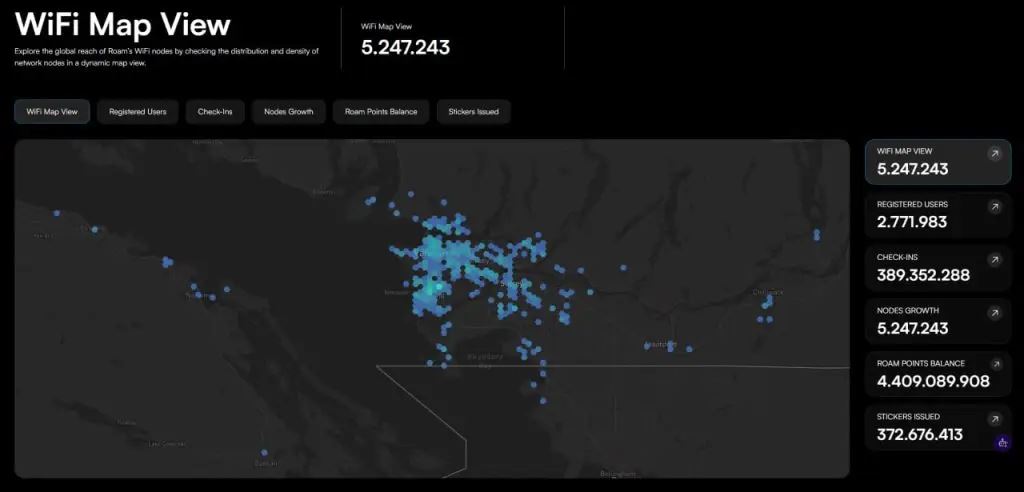Image resolution: width=1024 pixels, height=492 pixels.
Task: Switch to the Stickers Issued tab
Action: (473, 112)
